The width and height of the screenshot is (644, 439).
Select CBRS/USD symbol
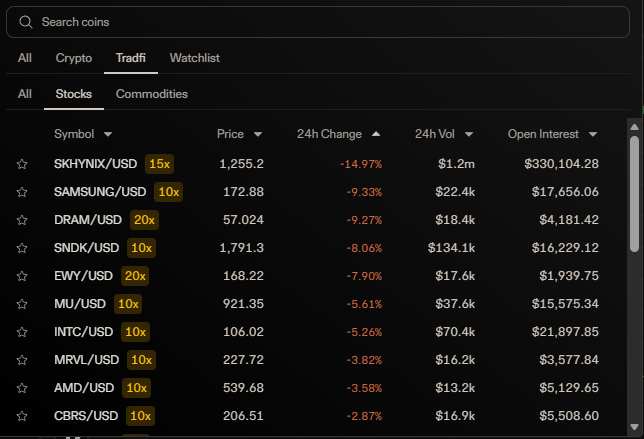(86, 416)
